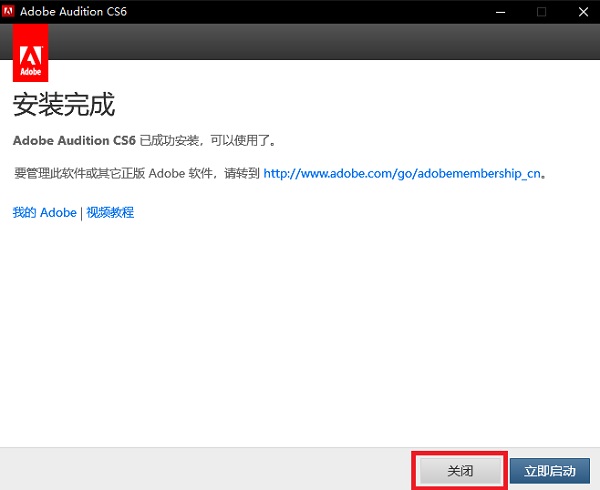Click the small Adobe icon in title bar

[x=10, y=12]
